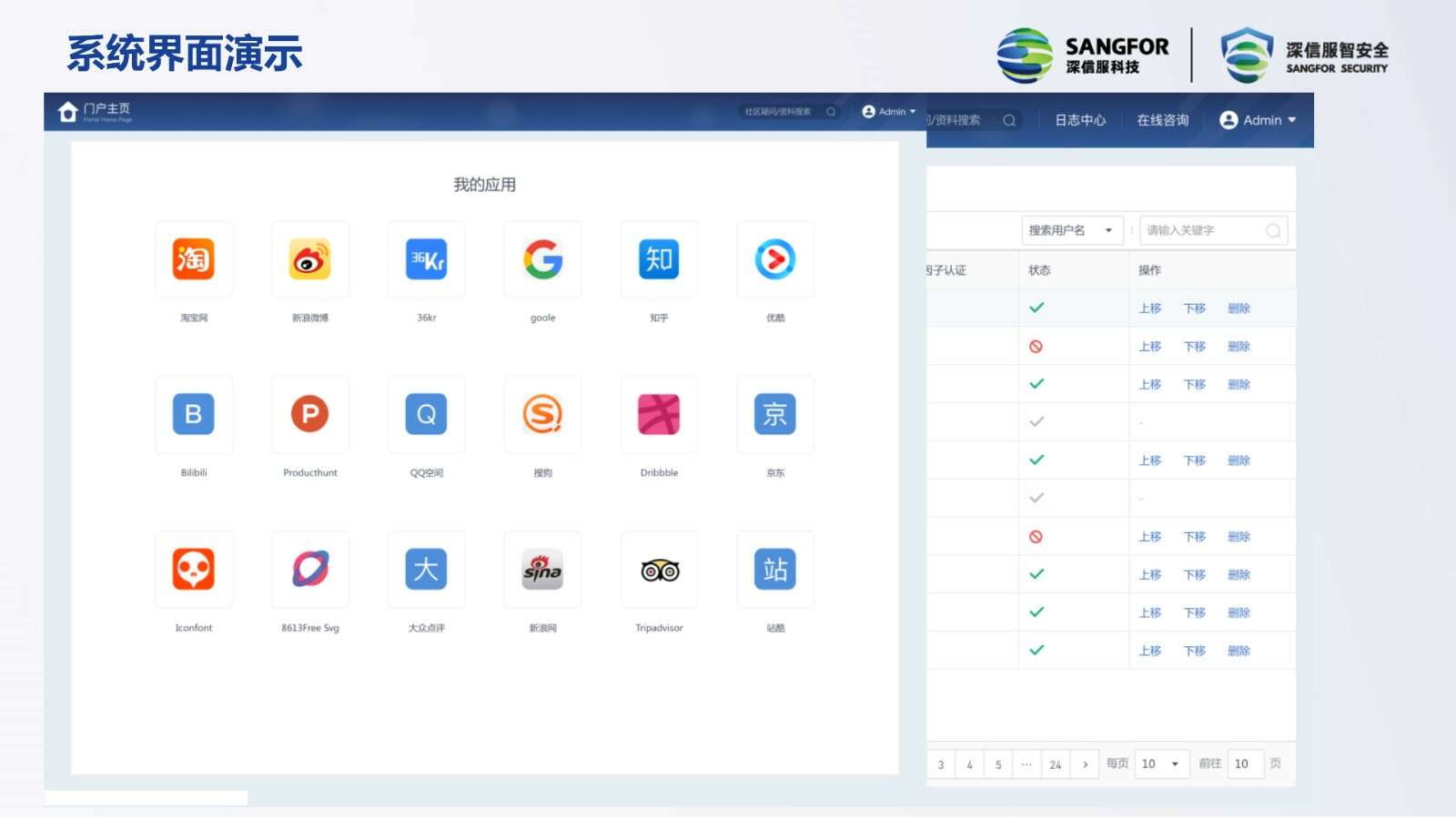Click the 我的应用 heading
This screenshot has width=1456, height=819.
(x=485, y=185)
